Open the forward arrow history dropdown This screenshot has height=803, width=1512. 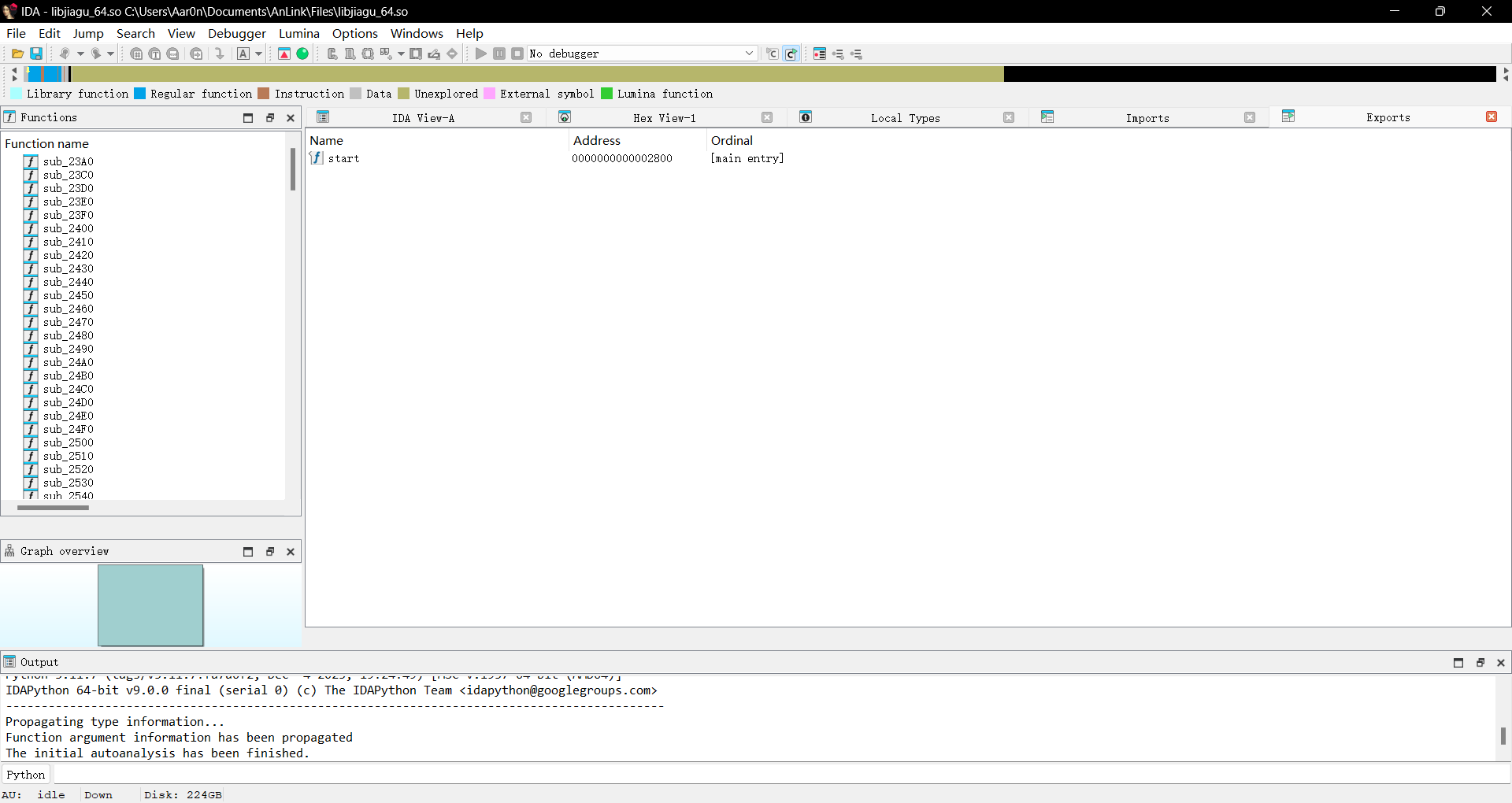(111, 54)
